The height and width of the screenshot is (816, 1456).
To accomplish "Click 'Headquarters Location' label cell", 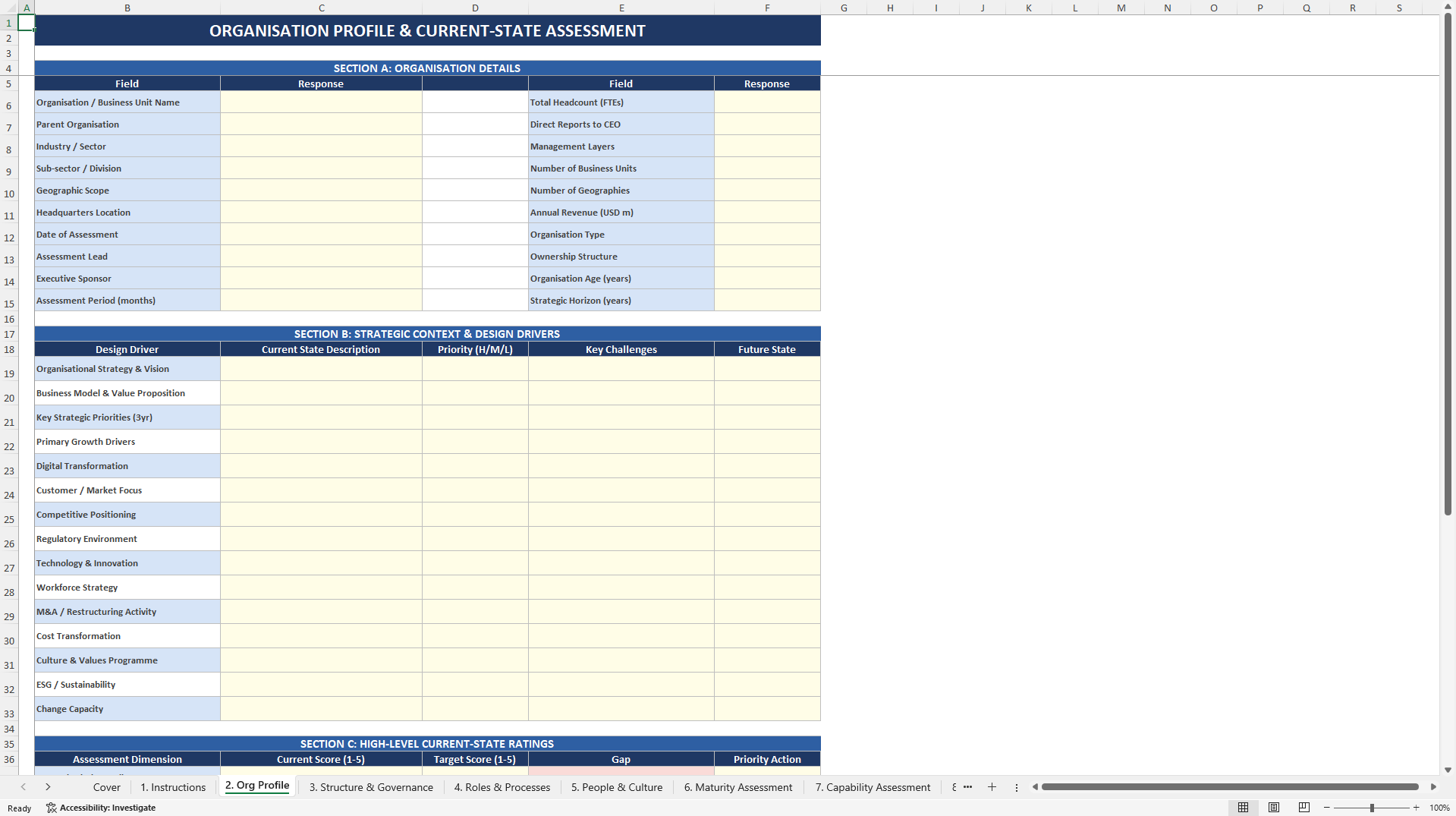I will 127,212.
